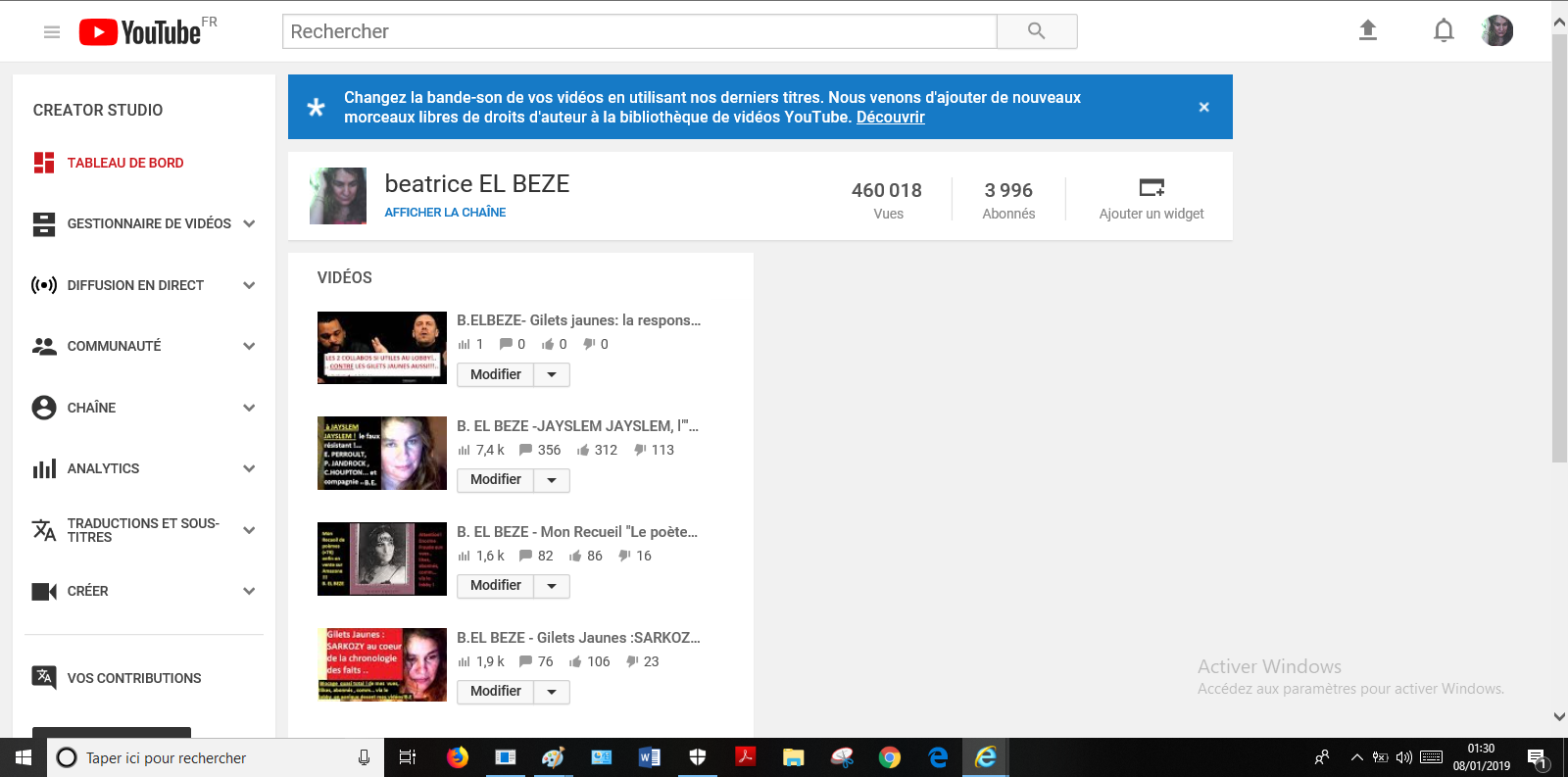Click the Ajouter un widget icon
Image resolution: width=1568 pixels, height=777 pixels.
point(1151,187)
